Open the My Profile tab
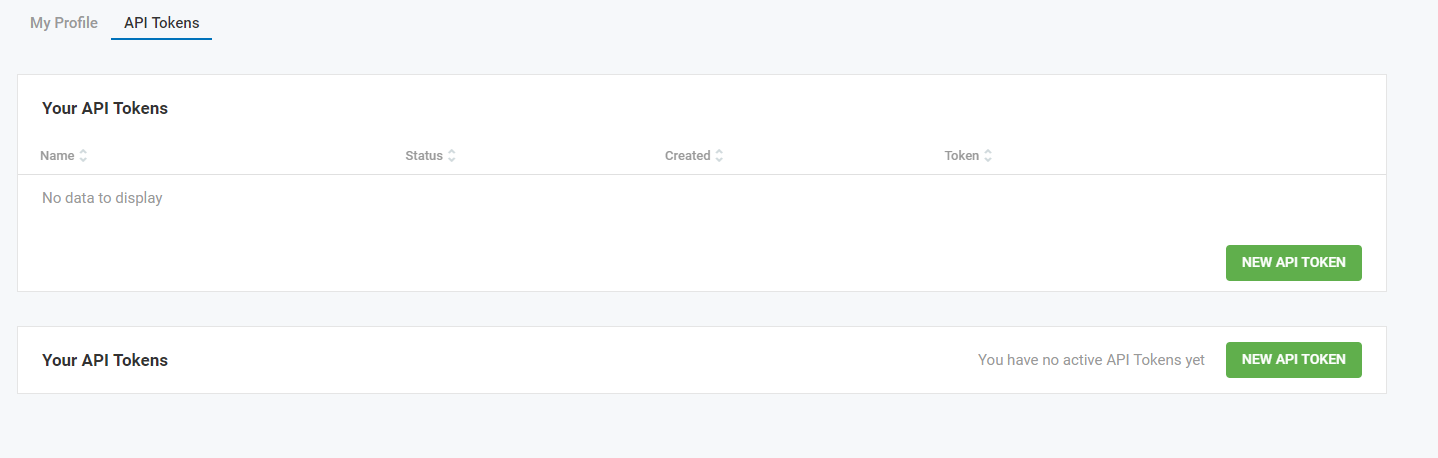Viewport: 1438px width, 458px height. tap(64, 22)
